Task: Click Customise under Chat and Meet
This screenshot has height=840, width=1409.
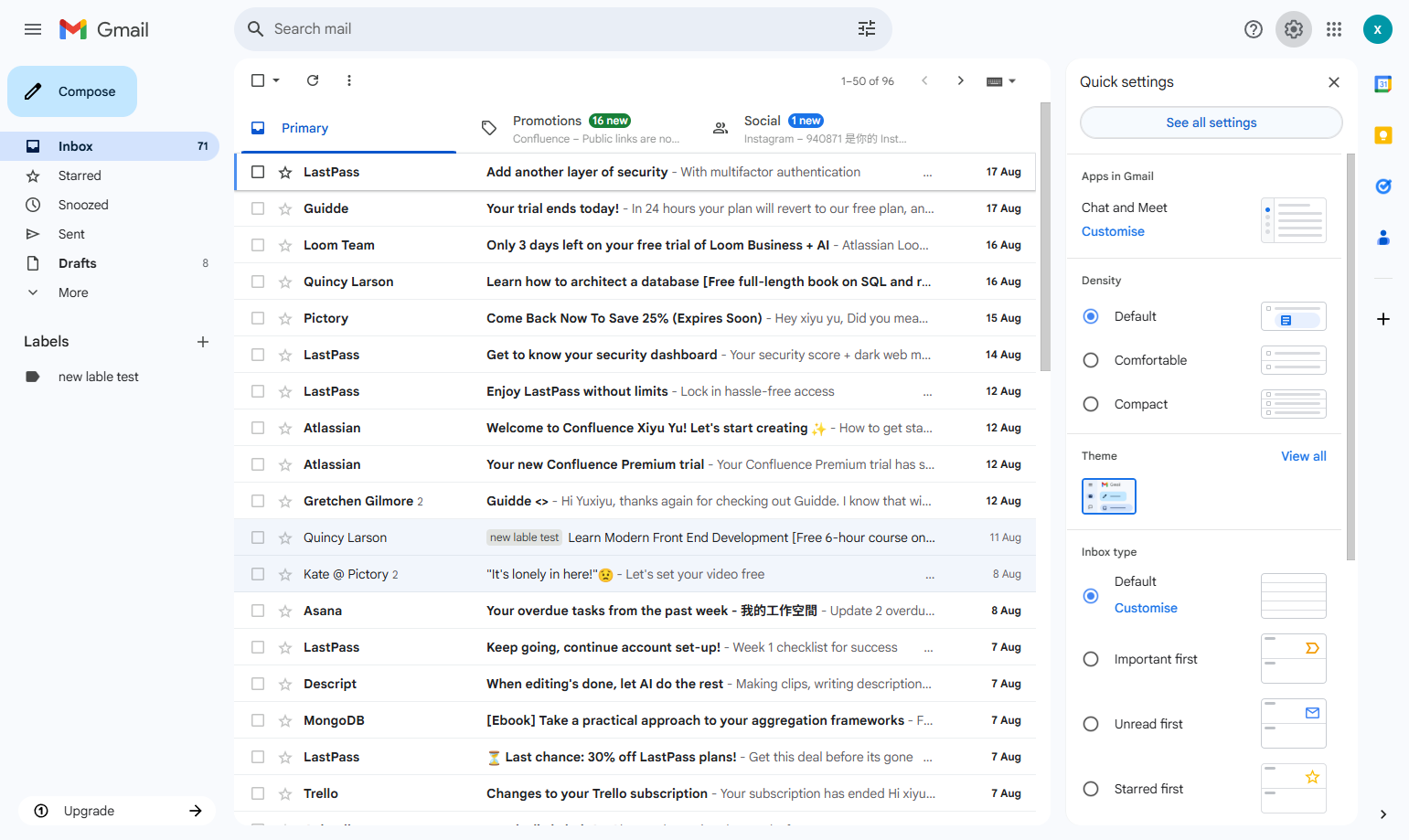Action: point(1113,231)
